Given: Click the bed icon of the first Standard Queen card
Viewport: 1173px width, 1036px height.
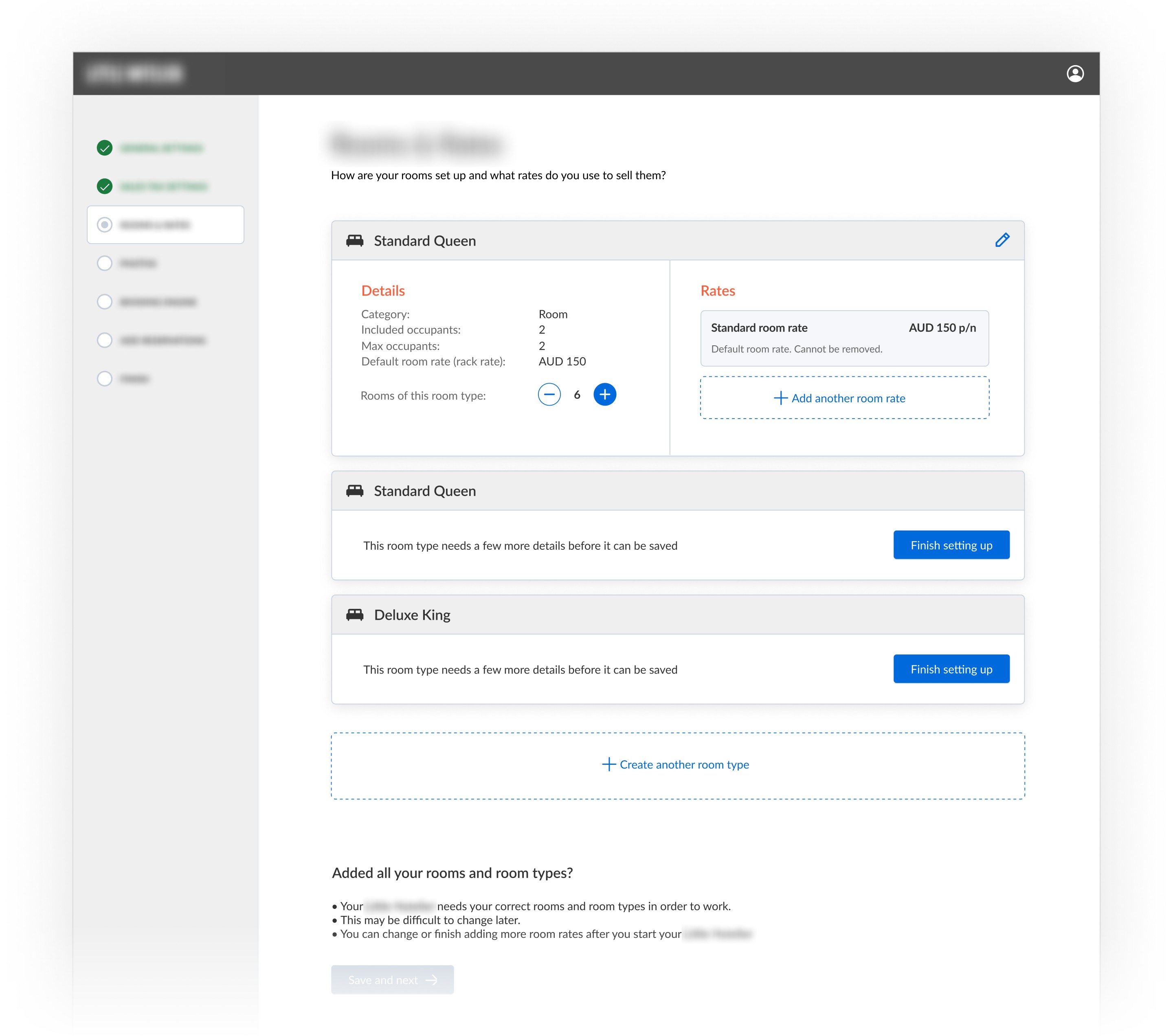Looking at the screenshot, I should point(355,241).
